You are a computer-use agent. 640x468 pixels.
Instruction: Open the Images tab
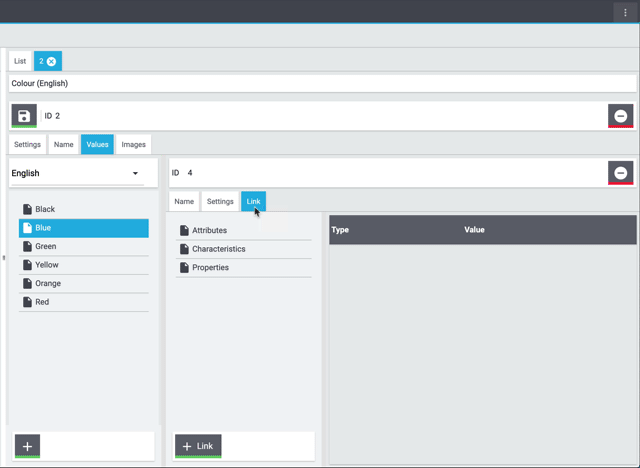point(133,145)
